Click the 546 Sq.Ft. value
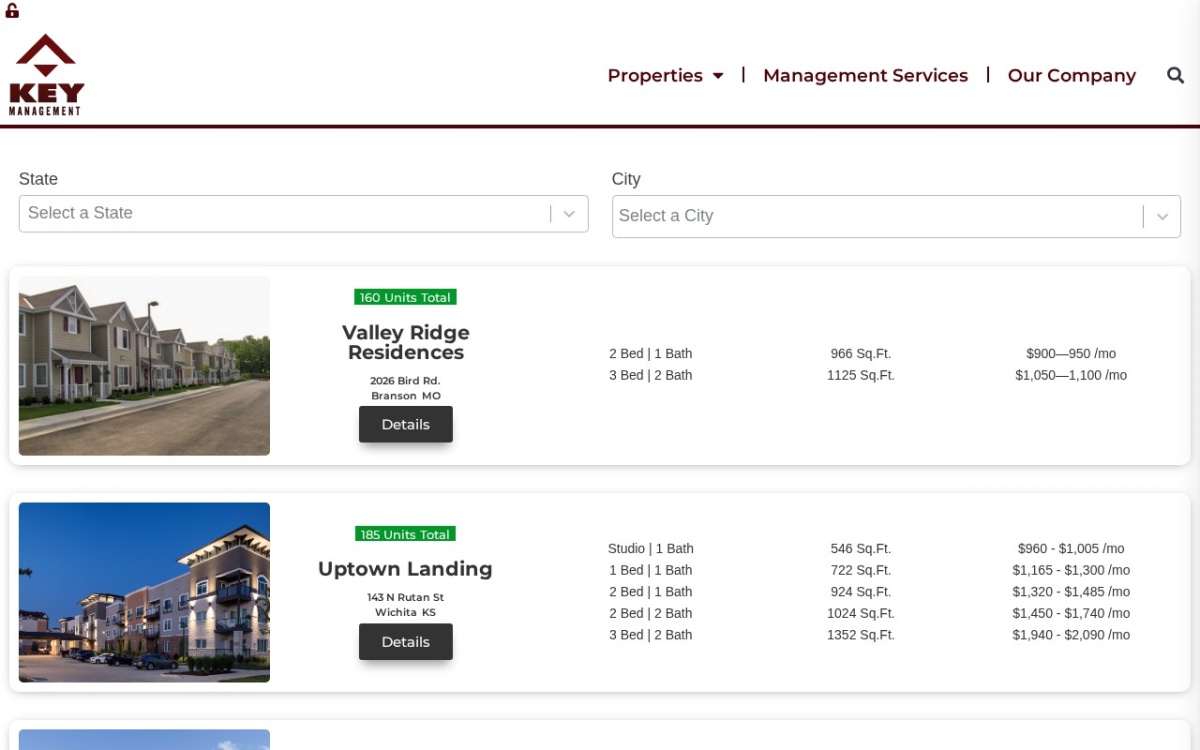This screenshot has width=1200, height=750. pos(861,548)
